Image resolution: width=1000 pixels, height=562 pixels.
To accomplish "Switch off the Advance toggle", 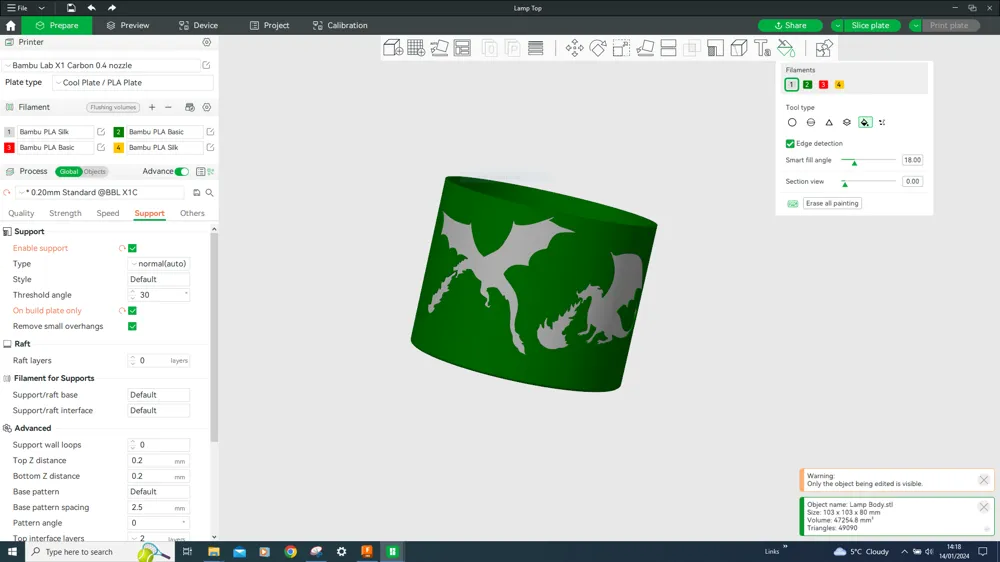I will [182, 172].
